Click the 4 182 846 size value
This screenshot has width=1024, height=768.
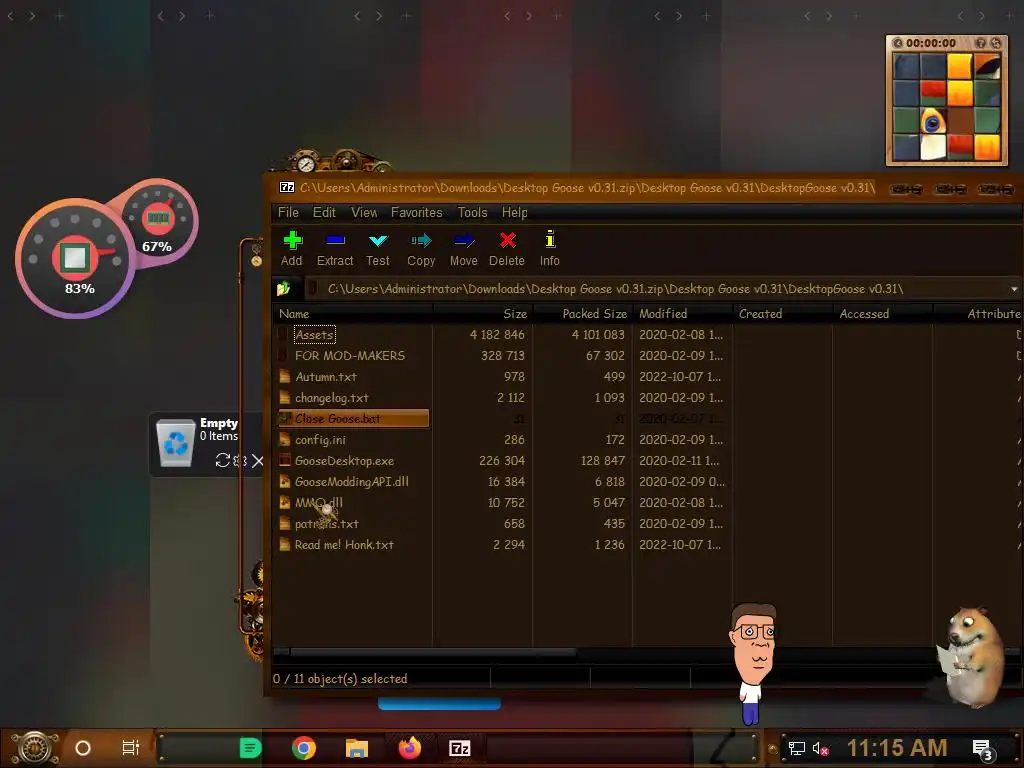click(497, 335)
